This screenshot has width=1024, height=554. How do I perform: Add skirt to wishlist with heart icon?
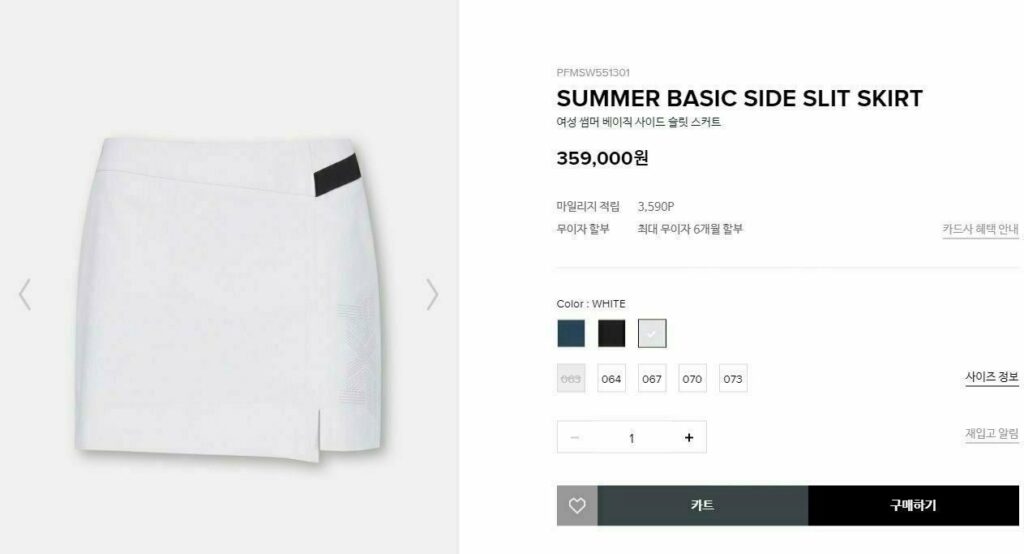pyautogui.click(x=577, y=506)
